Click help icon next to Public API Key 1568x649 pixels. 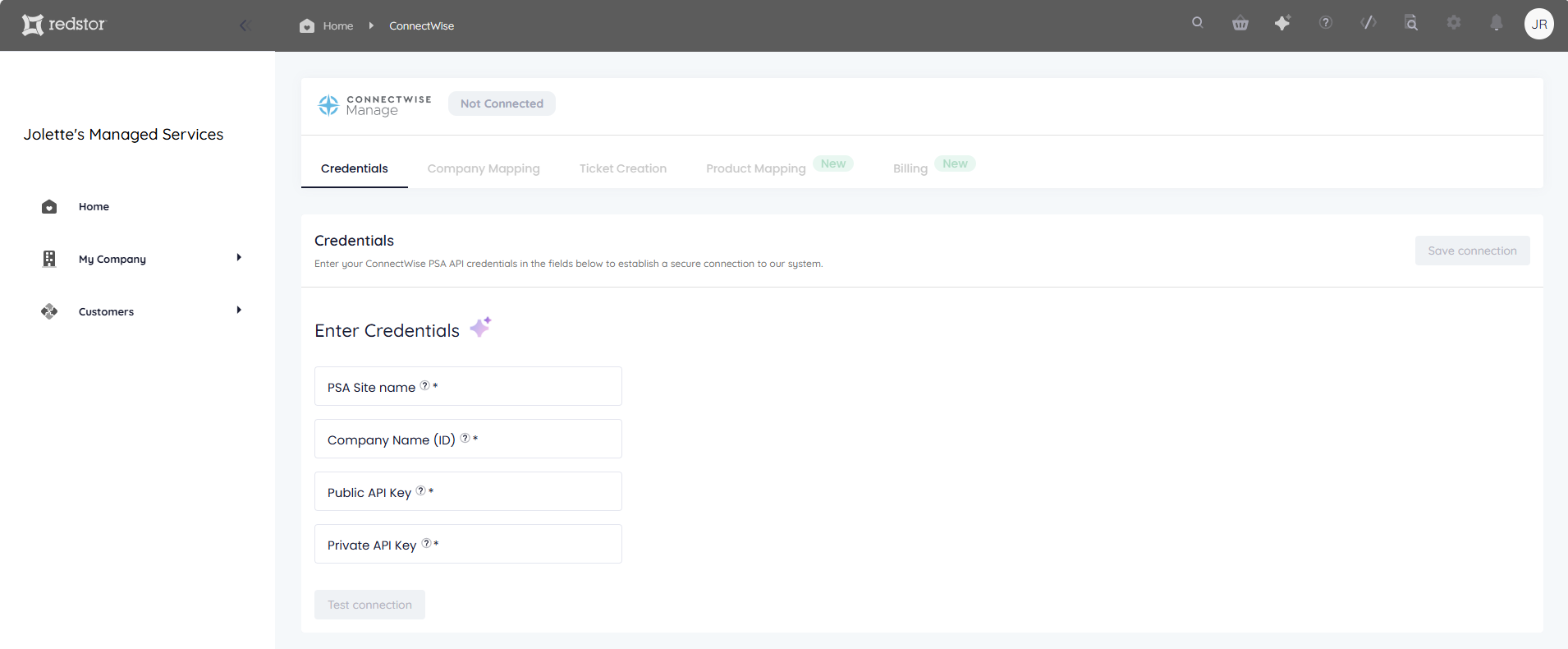click(x=420, y=490)
